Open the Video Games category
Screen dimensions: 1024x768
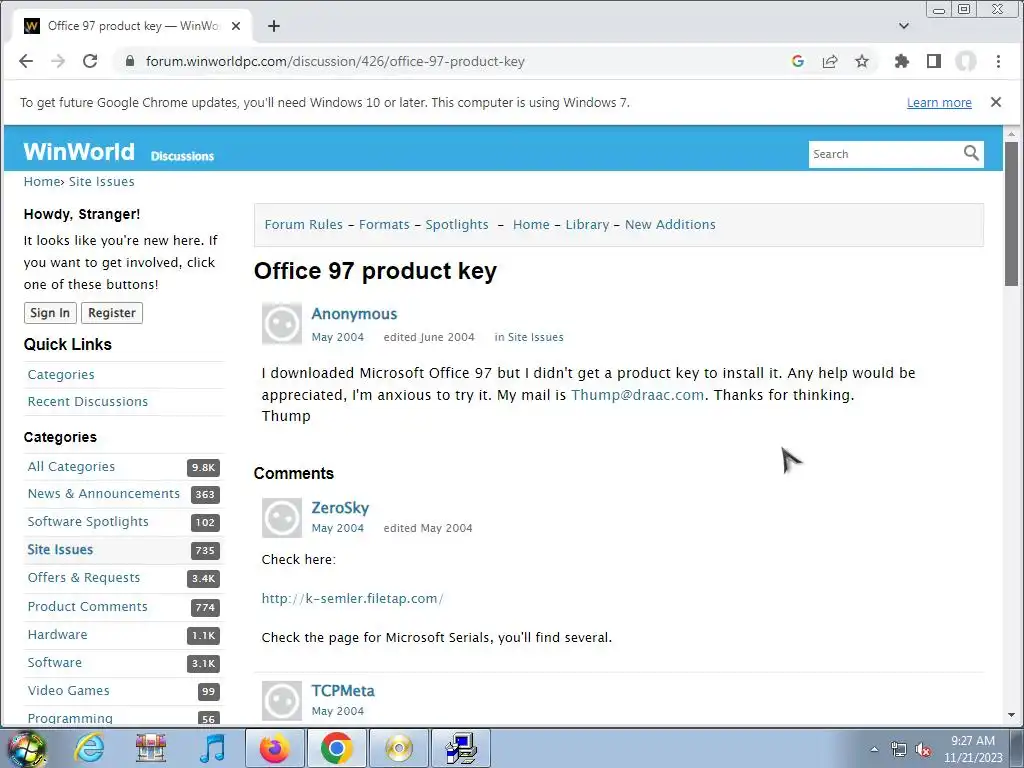(x=69, y=691)
